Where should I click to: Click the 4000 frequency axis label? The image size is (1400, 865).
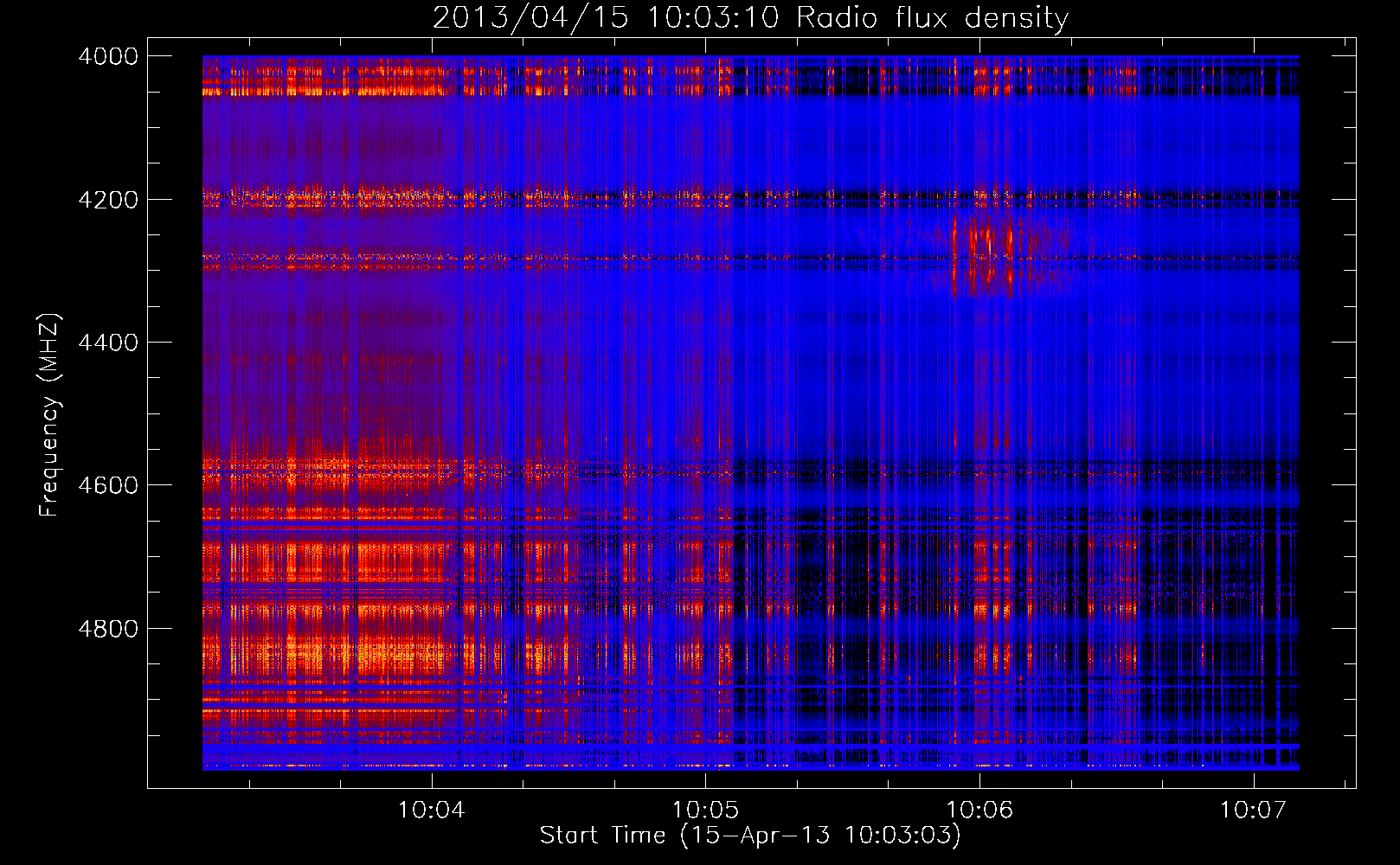click(108, 56)
